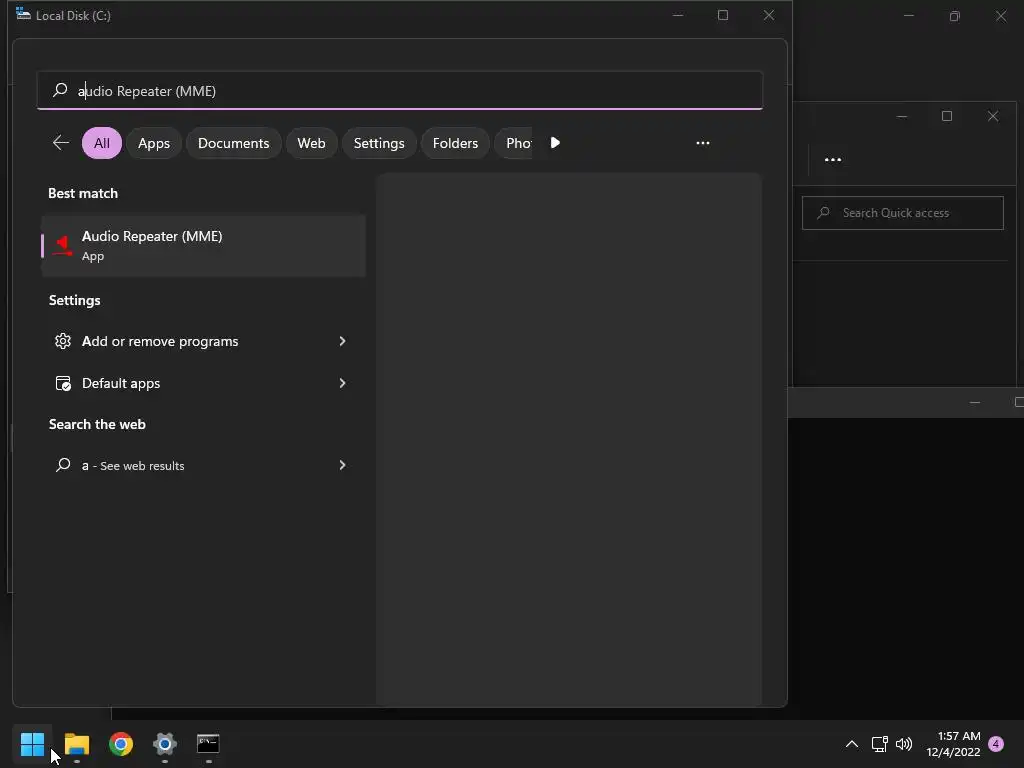This screenshot has width=1024, height=768.
Task: Launch Google Chrome from the taskbar
Action: [x=121, y=743]
